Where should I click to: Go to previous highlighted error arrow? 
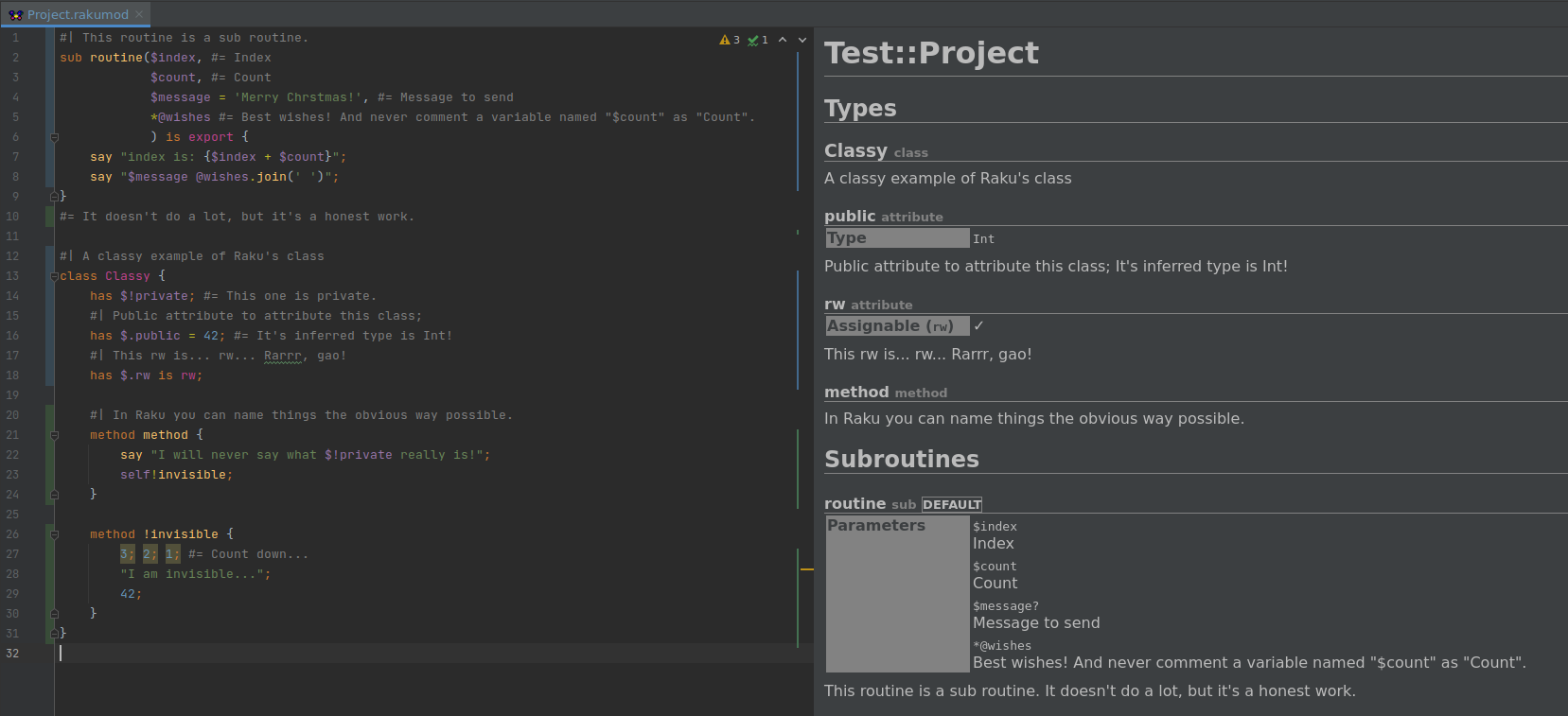(783, 40)
